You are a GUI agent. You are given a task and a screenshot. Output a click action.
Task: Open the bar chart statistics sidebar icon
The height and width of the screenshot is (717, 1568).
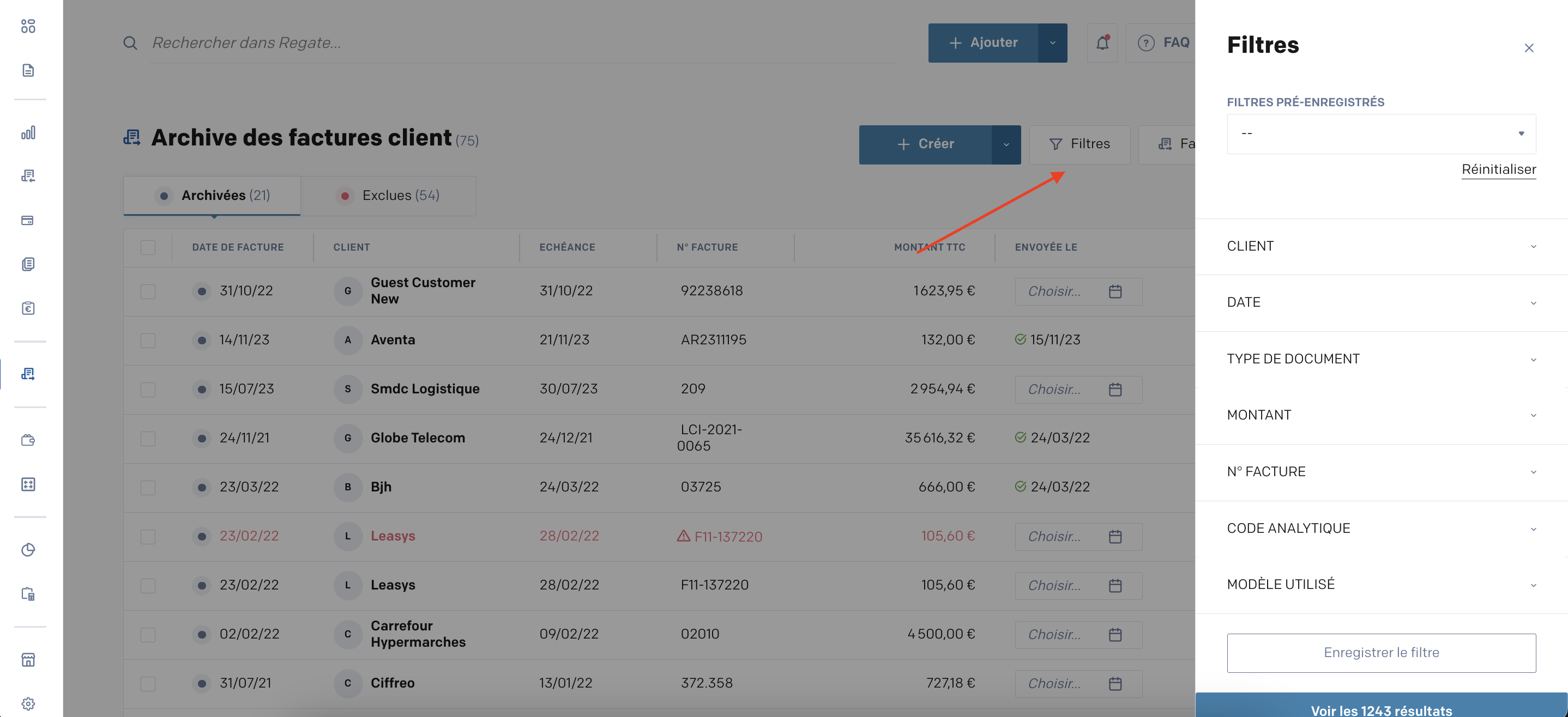[28, 132]
